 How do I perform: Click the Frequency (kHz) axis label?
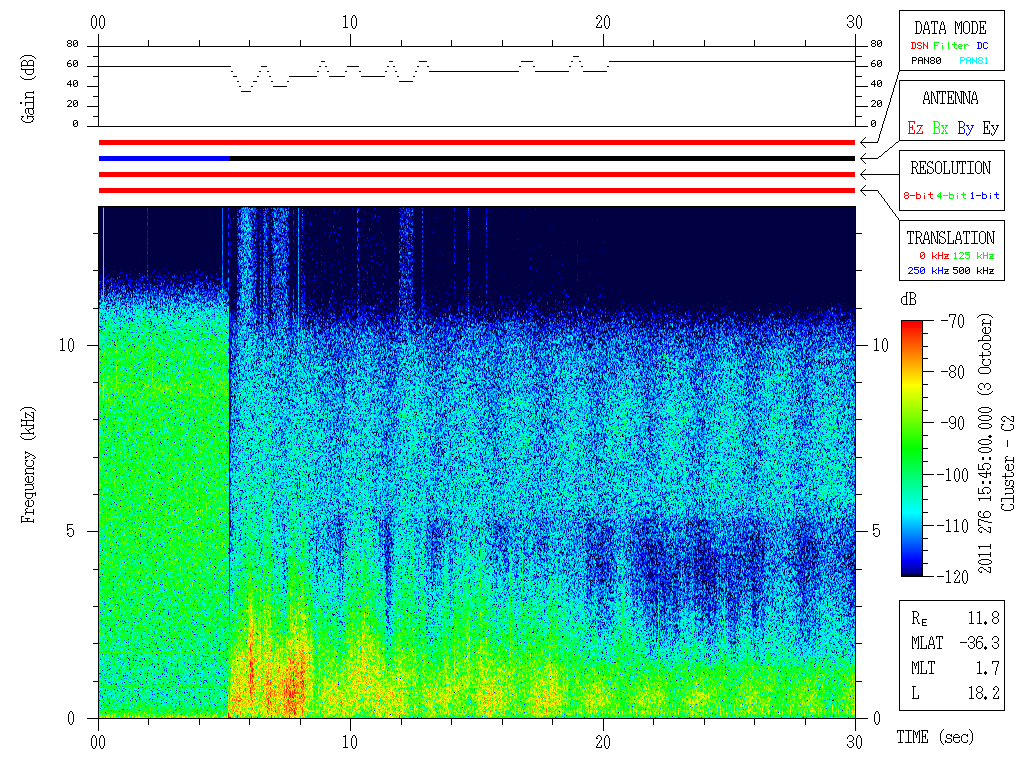tap(27, 465)
